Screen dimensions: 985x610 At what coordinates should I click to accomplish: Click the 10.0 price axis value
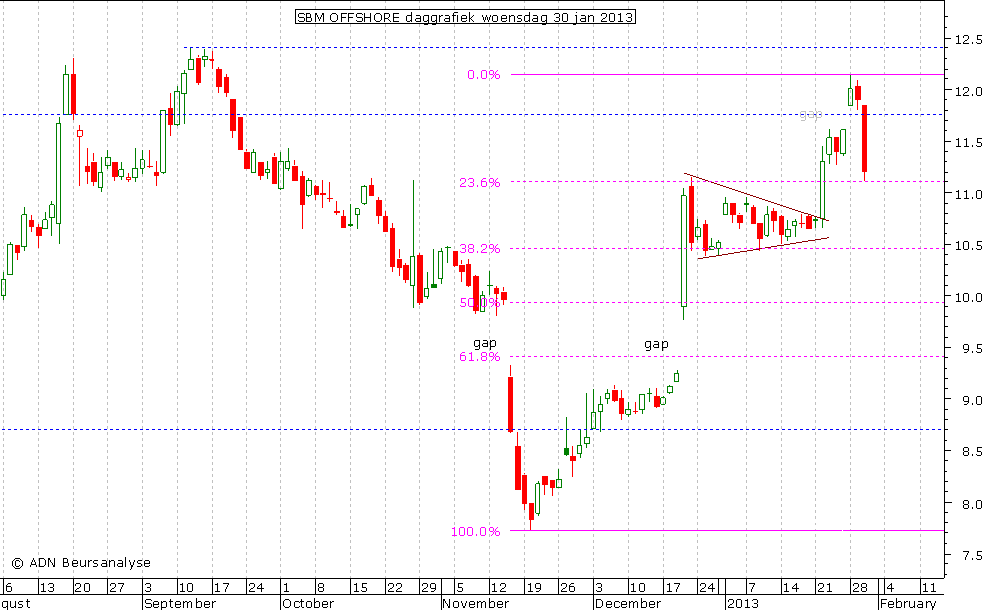point(968,297)
